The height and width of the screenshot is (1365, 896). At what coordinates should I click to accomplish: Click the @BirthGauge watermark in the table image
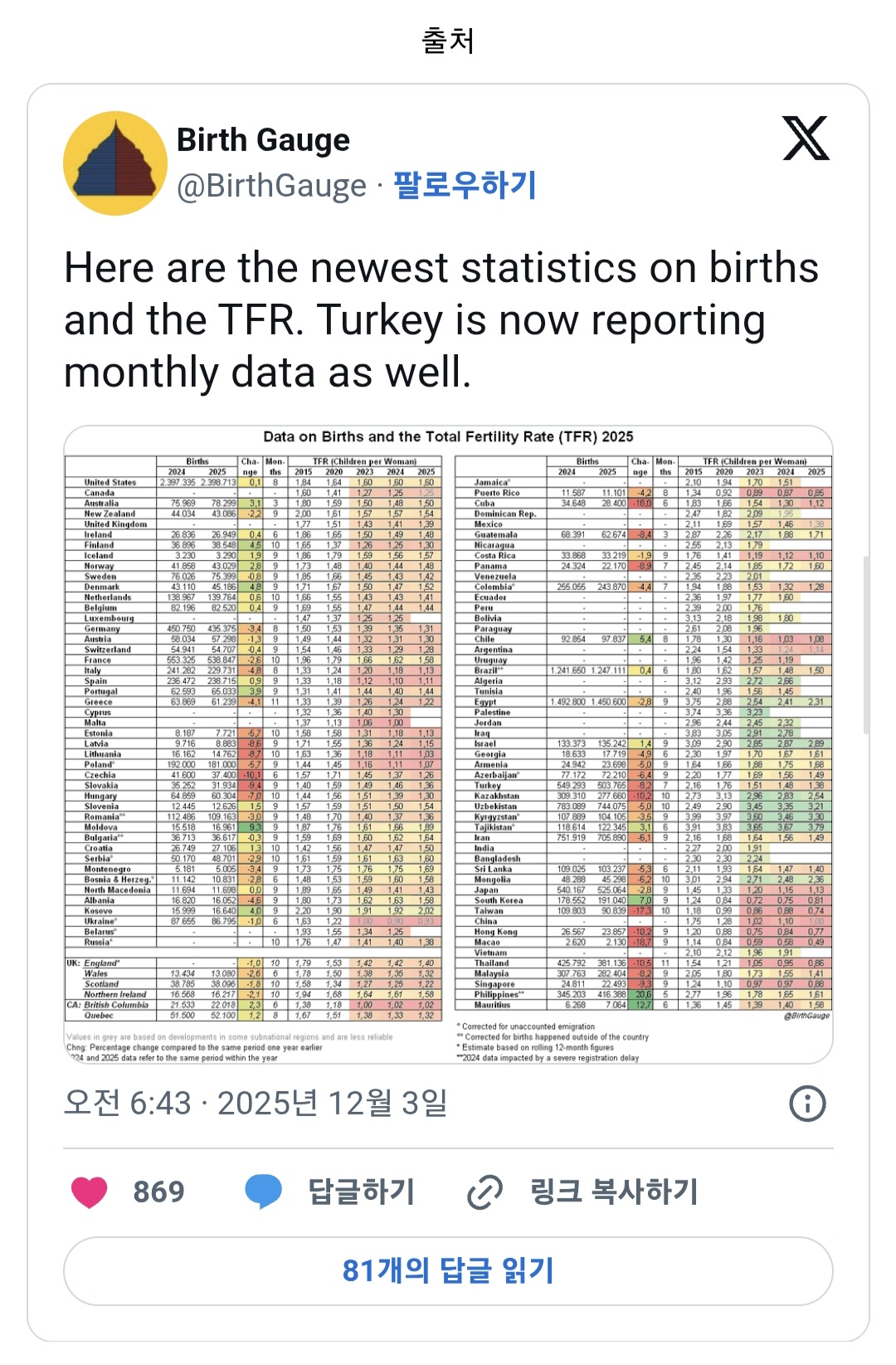pyautogui.click(x=806, y=1015)
